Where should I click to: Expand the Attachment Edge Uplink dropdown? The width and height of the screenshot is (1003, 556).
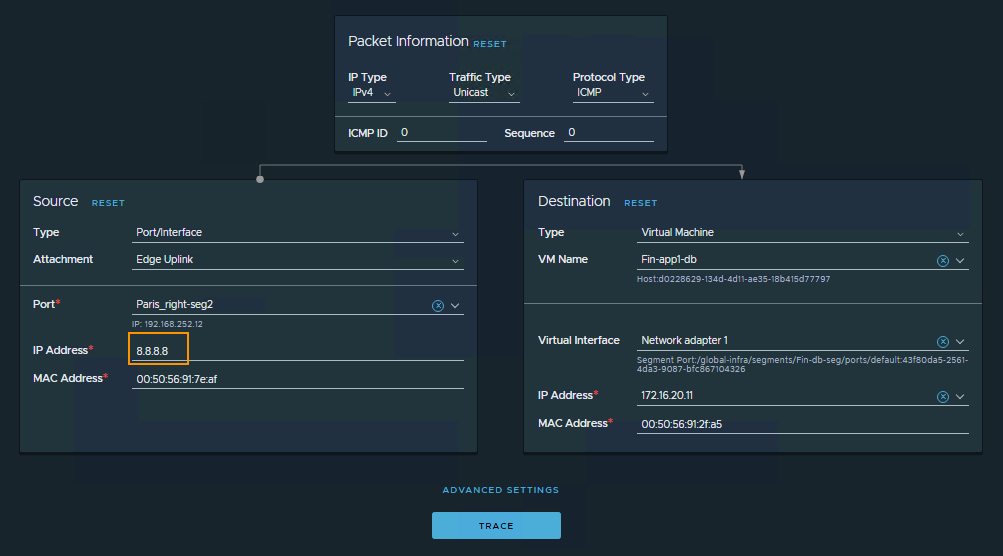point(298,260)
